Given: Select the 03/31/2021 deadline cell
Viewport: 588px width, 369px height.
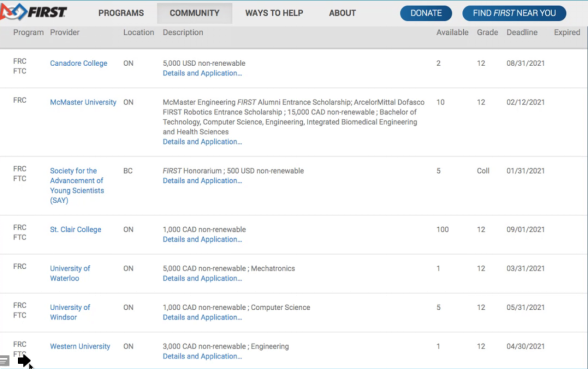Looking at the screenshot, I should pos(525,268).
